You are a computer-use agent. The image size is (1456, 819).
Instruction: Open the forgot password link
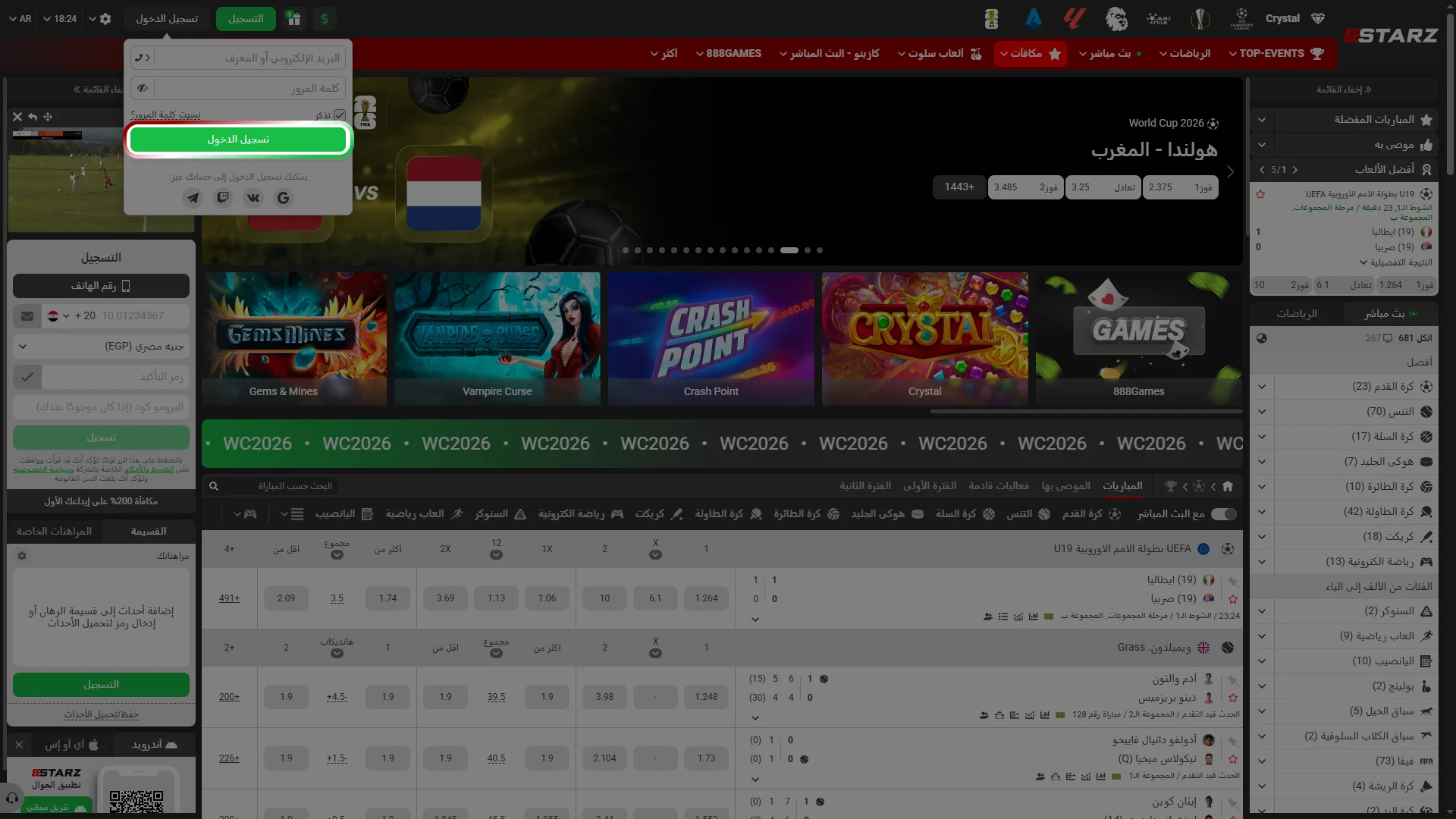[166, 115]
